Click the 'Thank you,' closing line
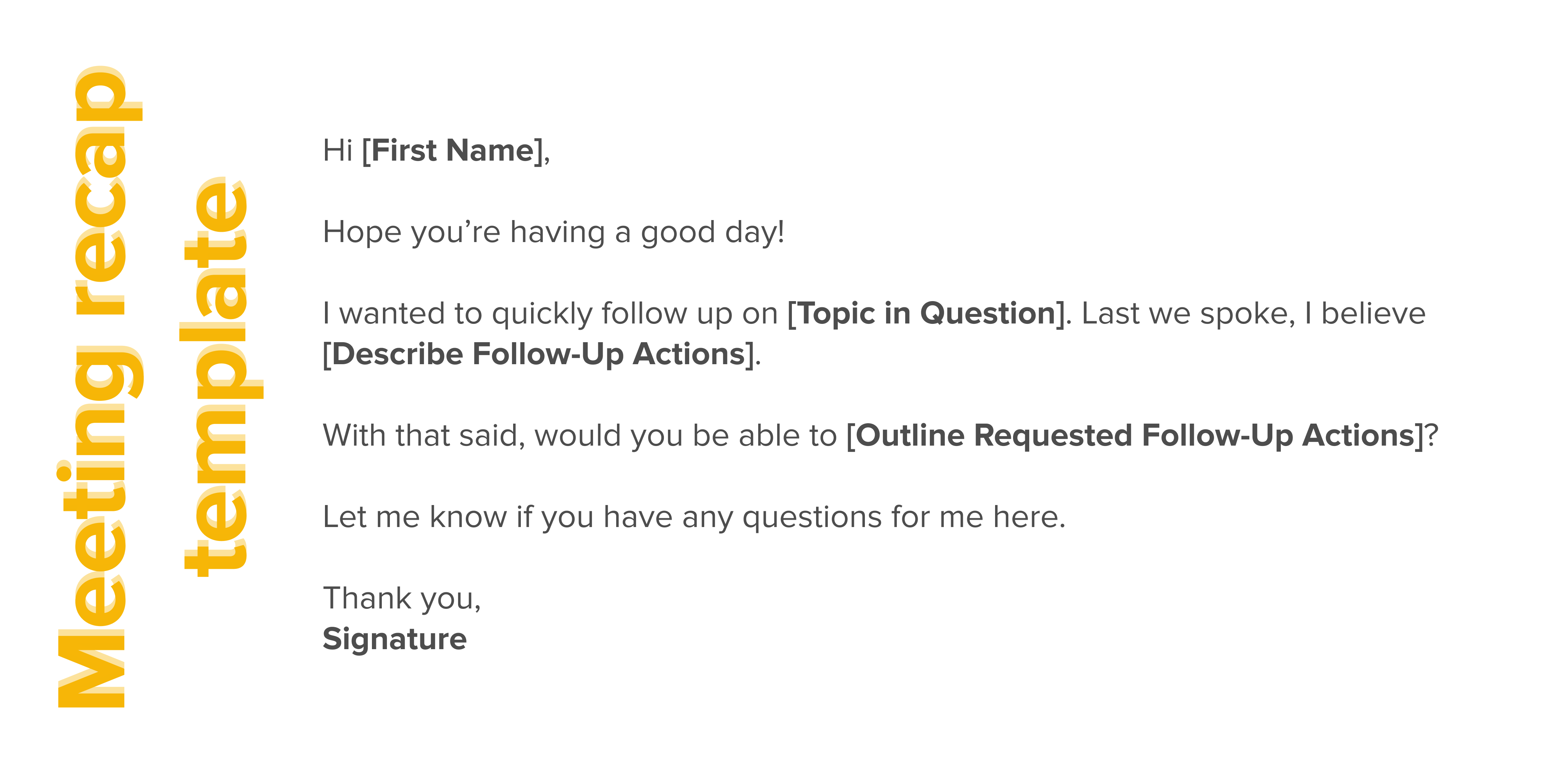The width and height of the screenshot is (1568, 779). click(x=402, y=598)
